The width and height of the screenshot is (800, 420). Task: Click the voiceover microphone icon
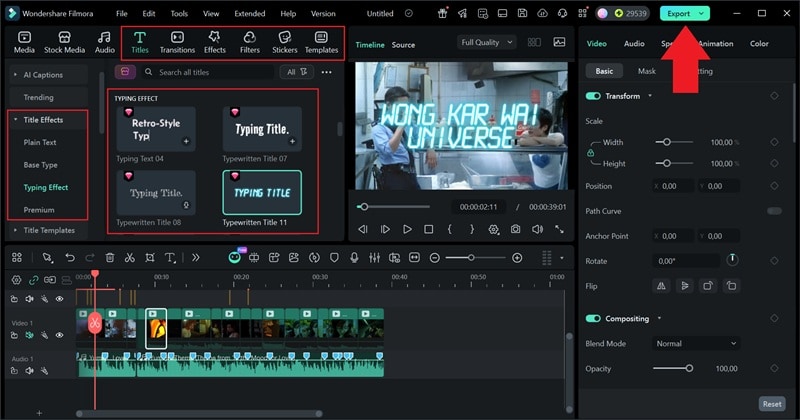click(x=354, y=258)
